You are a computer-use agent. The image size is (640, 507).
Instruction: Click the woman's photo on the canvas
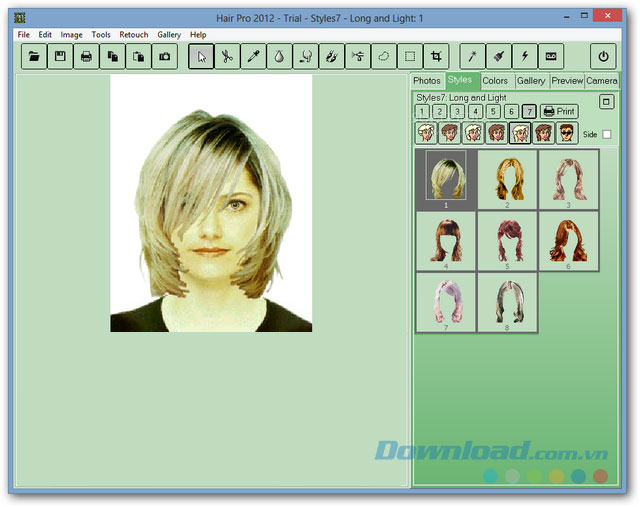pyautogui.click(x=211, y=203)
